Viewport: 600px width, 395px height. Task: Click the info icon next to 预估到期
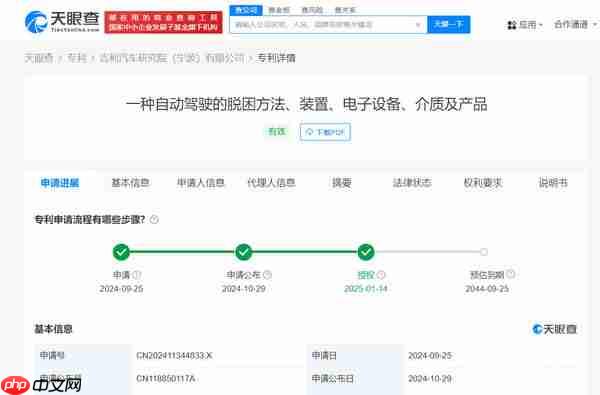tap(510, 274)
